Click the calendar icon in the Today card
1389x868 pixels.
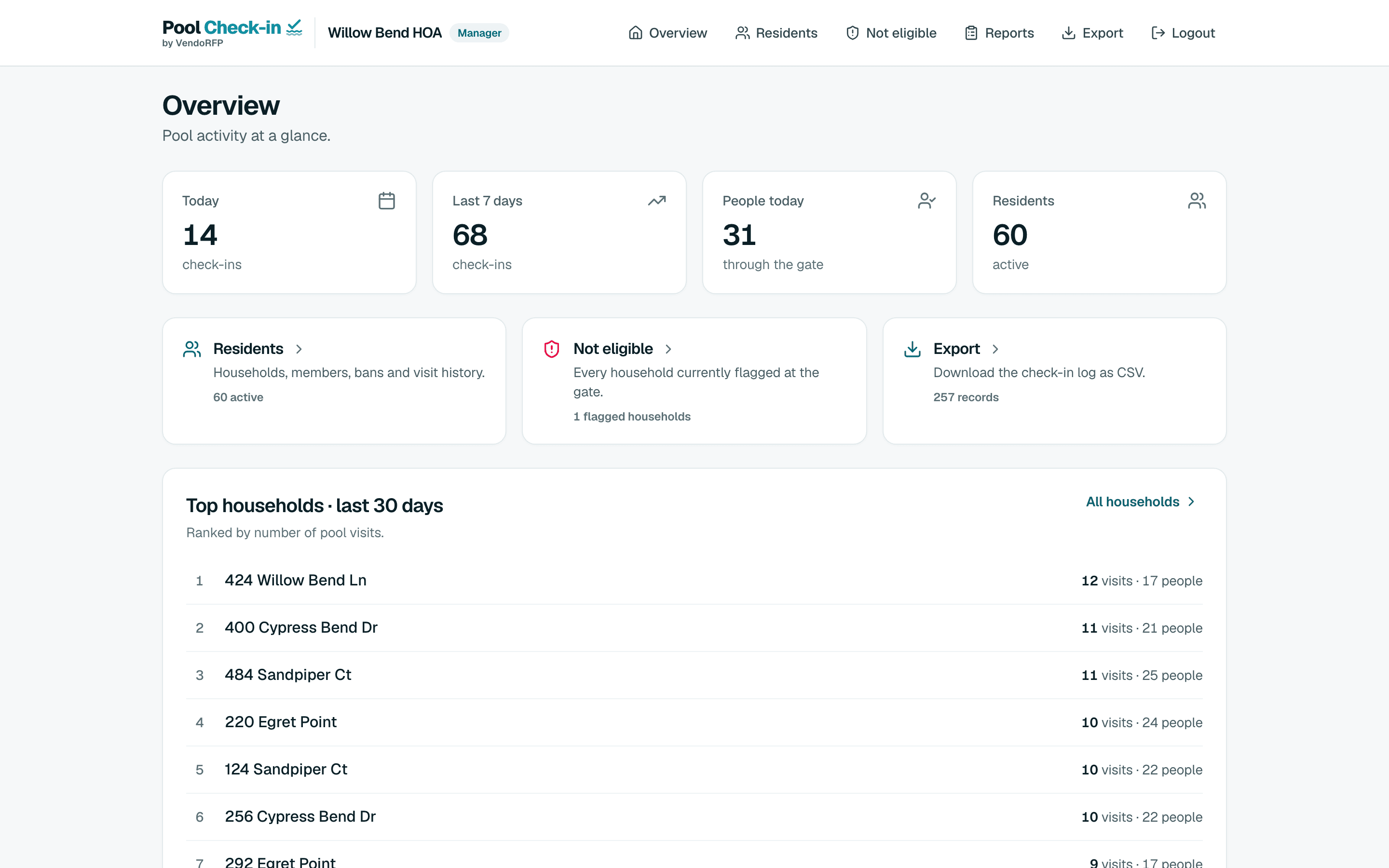[387, 201]
